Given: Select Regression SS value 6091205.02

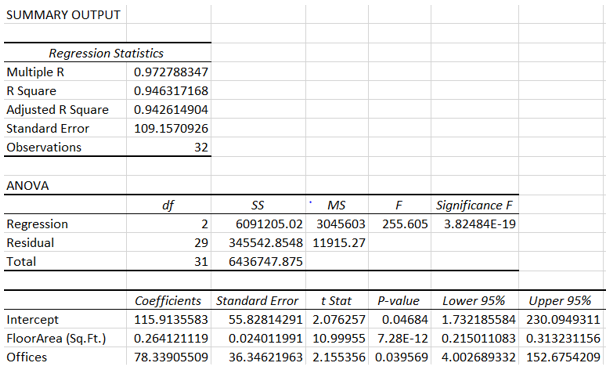Looking at the screenshot, I should tap(269, 224).
